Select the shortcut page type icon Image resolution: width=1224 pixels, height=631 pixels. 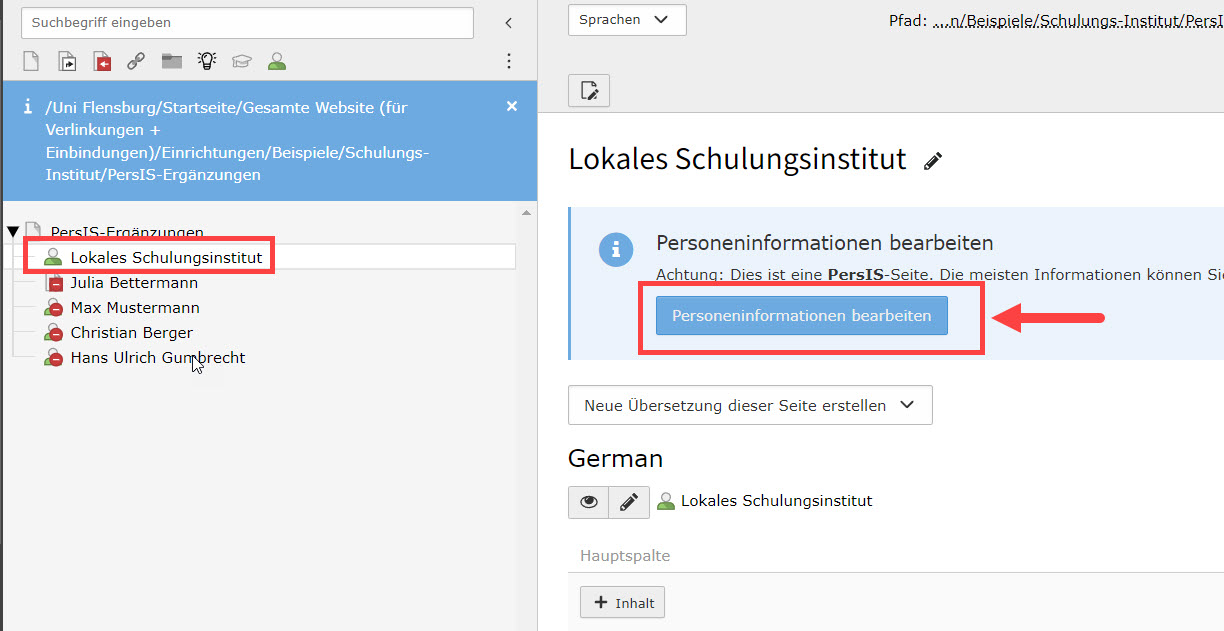point(67,62)
